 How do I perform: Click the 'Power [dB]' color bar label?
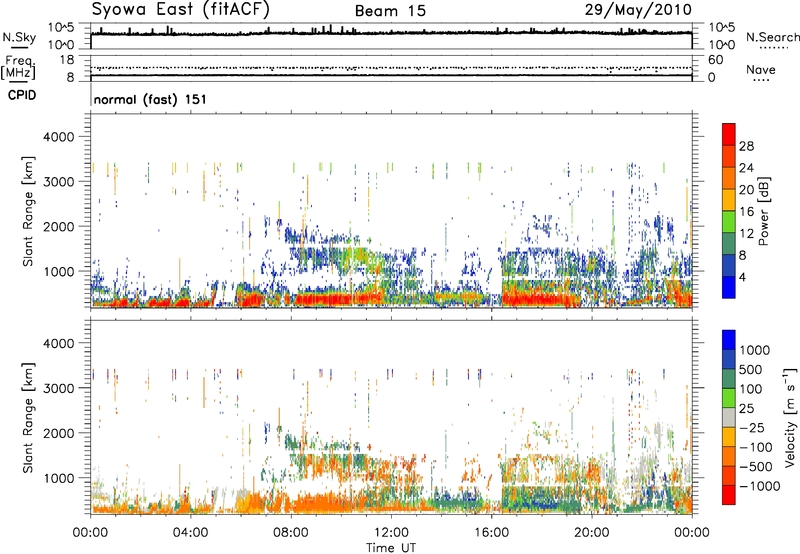point(763,211)
